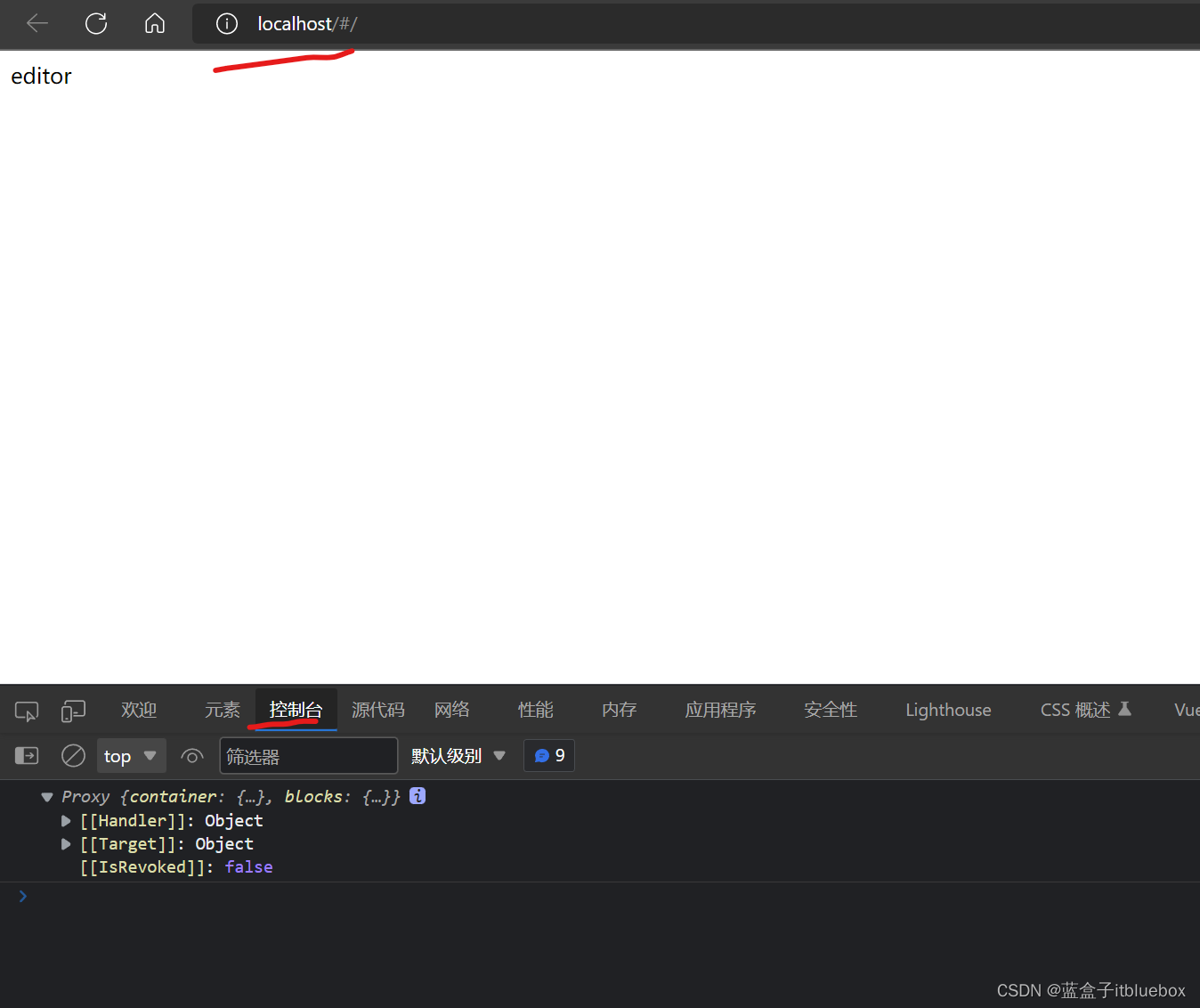1200x1008 pixels.
Task: Collapse the Proxy object entry
Action: pyautogui.click(x=47, y=797)
